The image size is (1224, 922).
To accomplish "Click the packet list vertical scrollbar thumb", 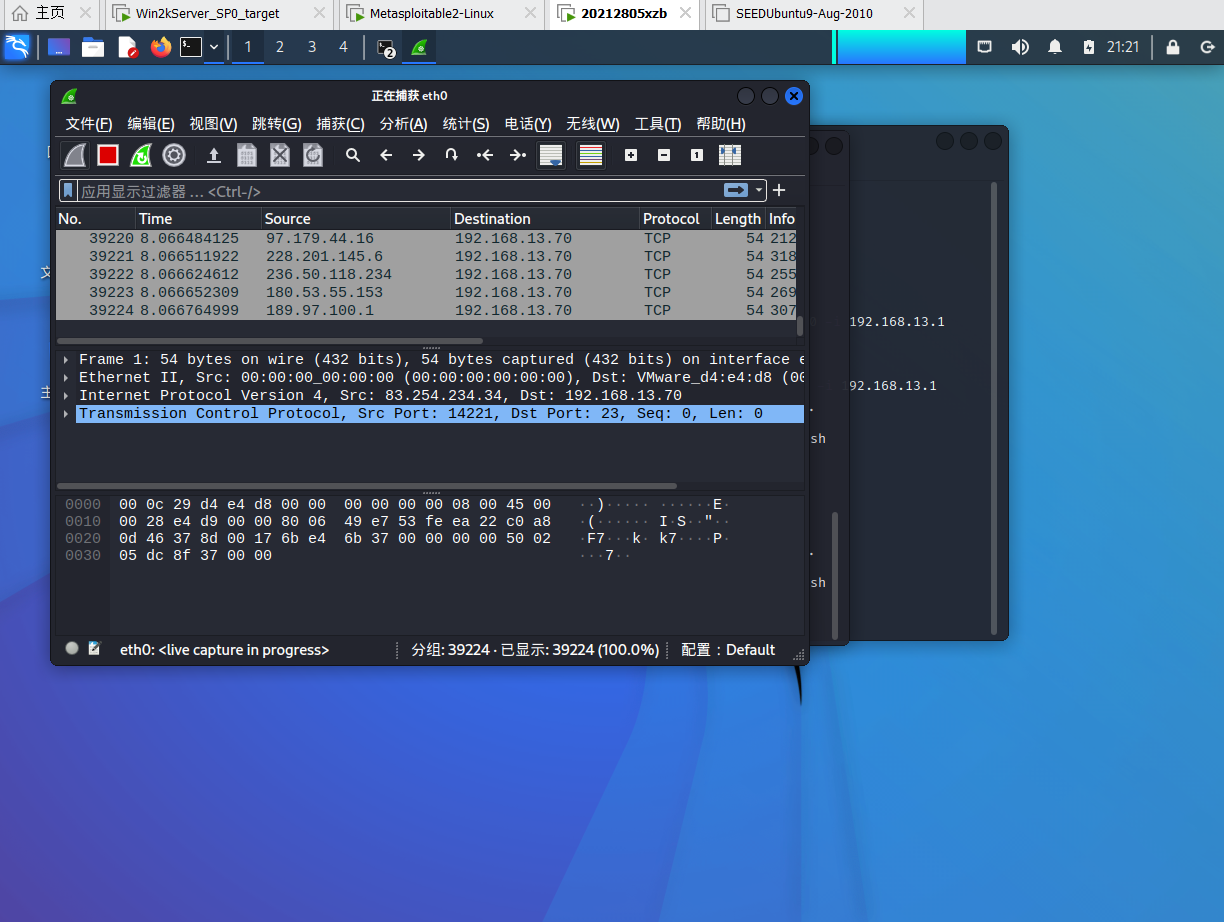I will [799, 326].
